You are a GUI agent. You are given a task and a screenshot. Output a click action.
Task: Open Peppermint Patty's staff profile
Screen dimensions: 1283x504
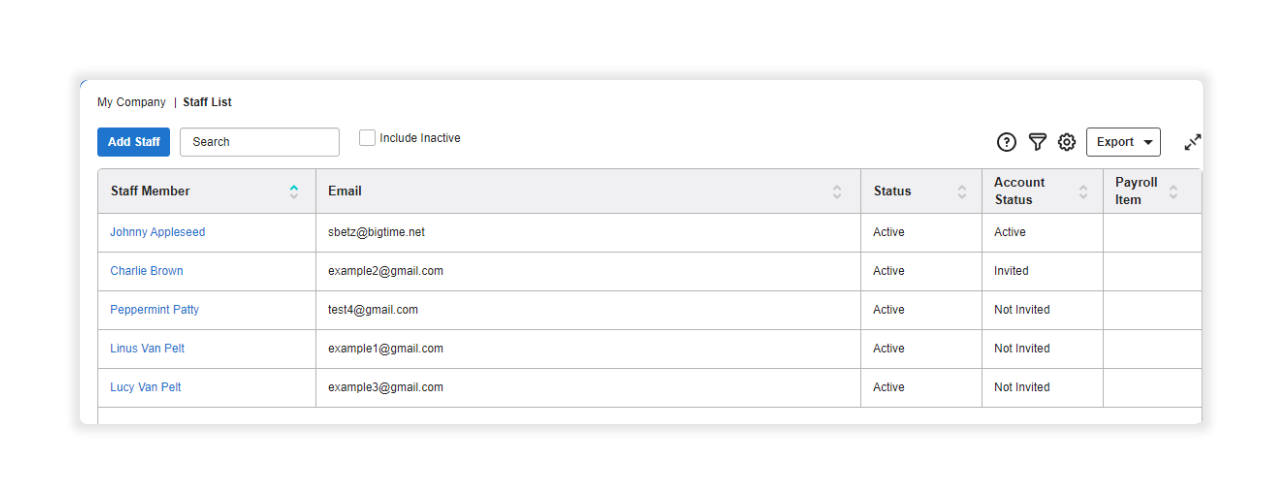point(154,310)
